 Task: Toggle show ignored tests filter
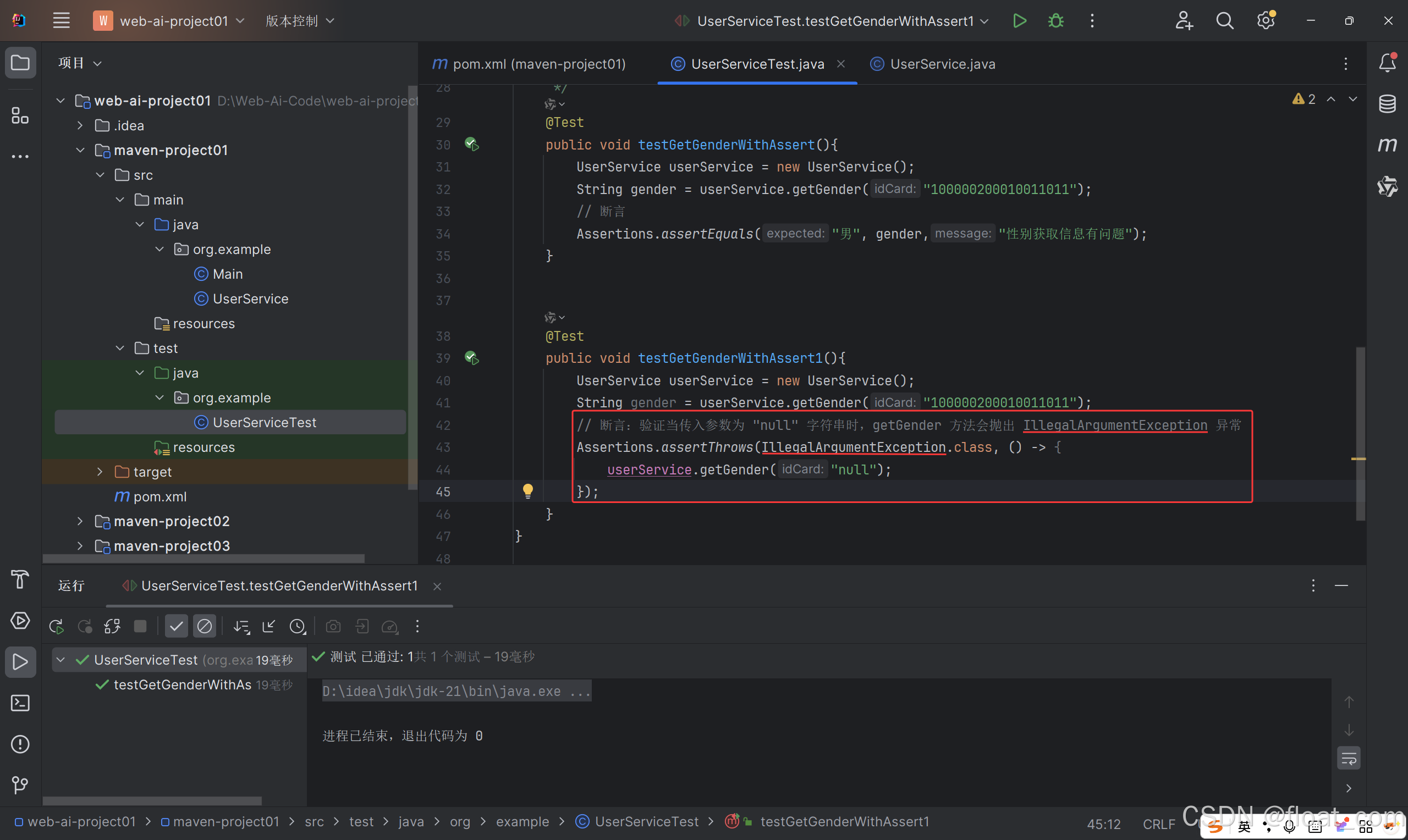point(205,627)
